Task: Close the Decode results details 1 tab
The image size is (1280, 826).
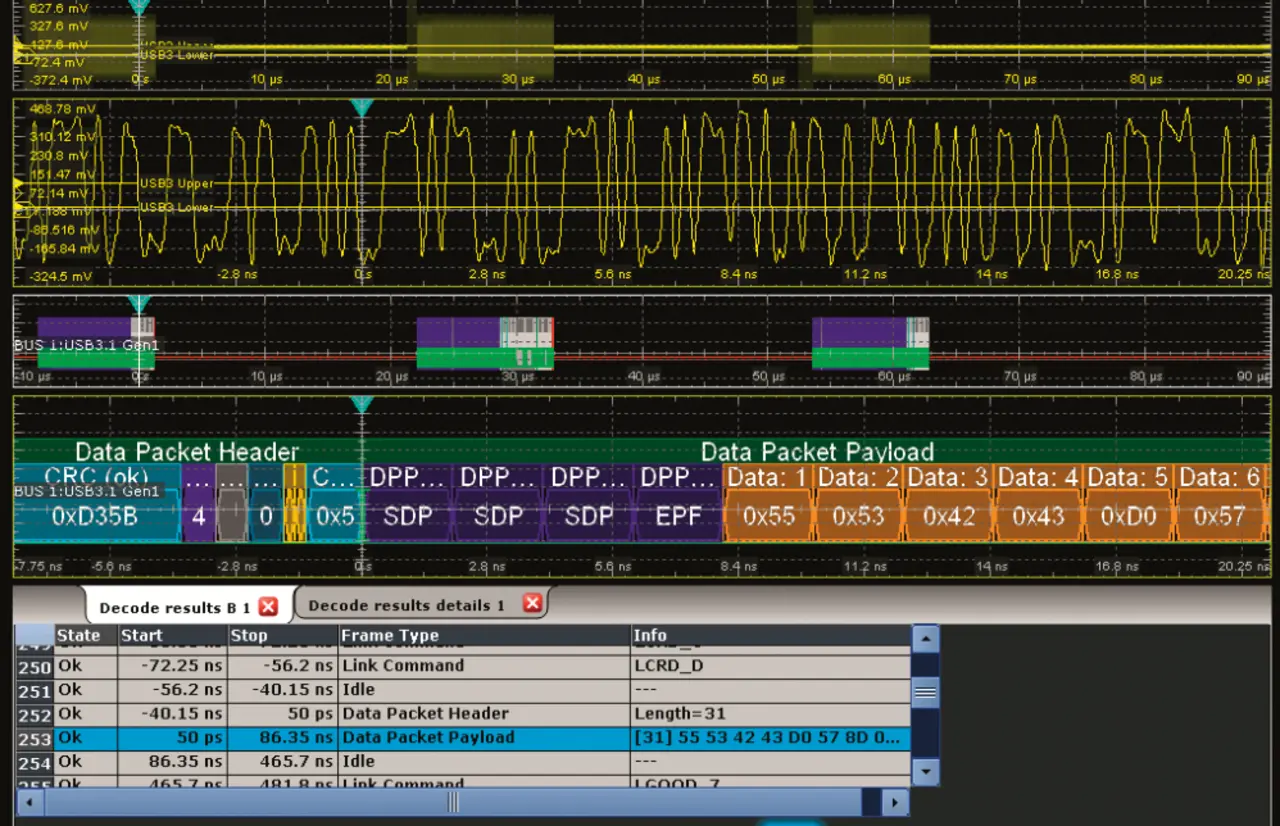Action: tap(532, 603)
